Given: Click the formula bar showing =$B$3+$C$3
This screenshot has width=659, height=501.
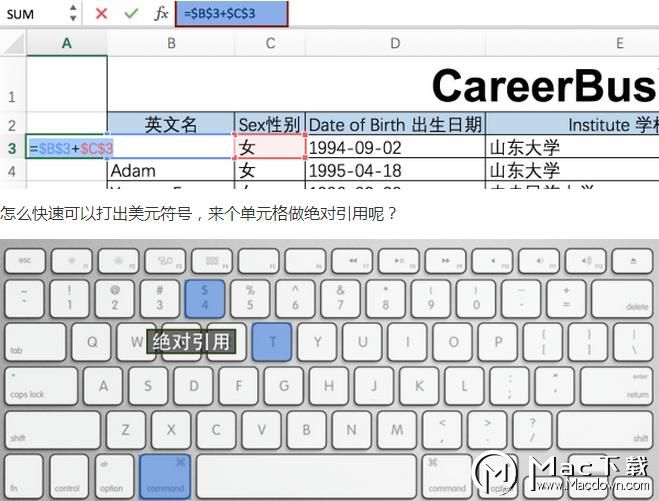Looking at the screenshot, I should click(232, 14).
